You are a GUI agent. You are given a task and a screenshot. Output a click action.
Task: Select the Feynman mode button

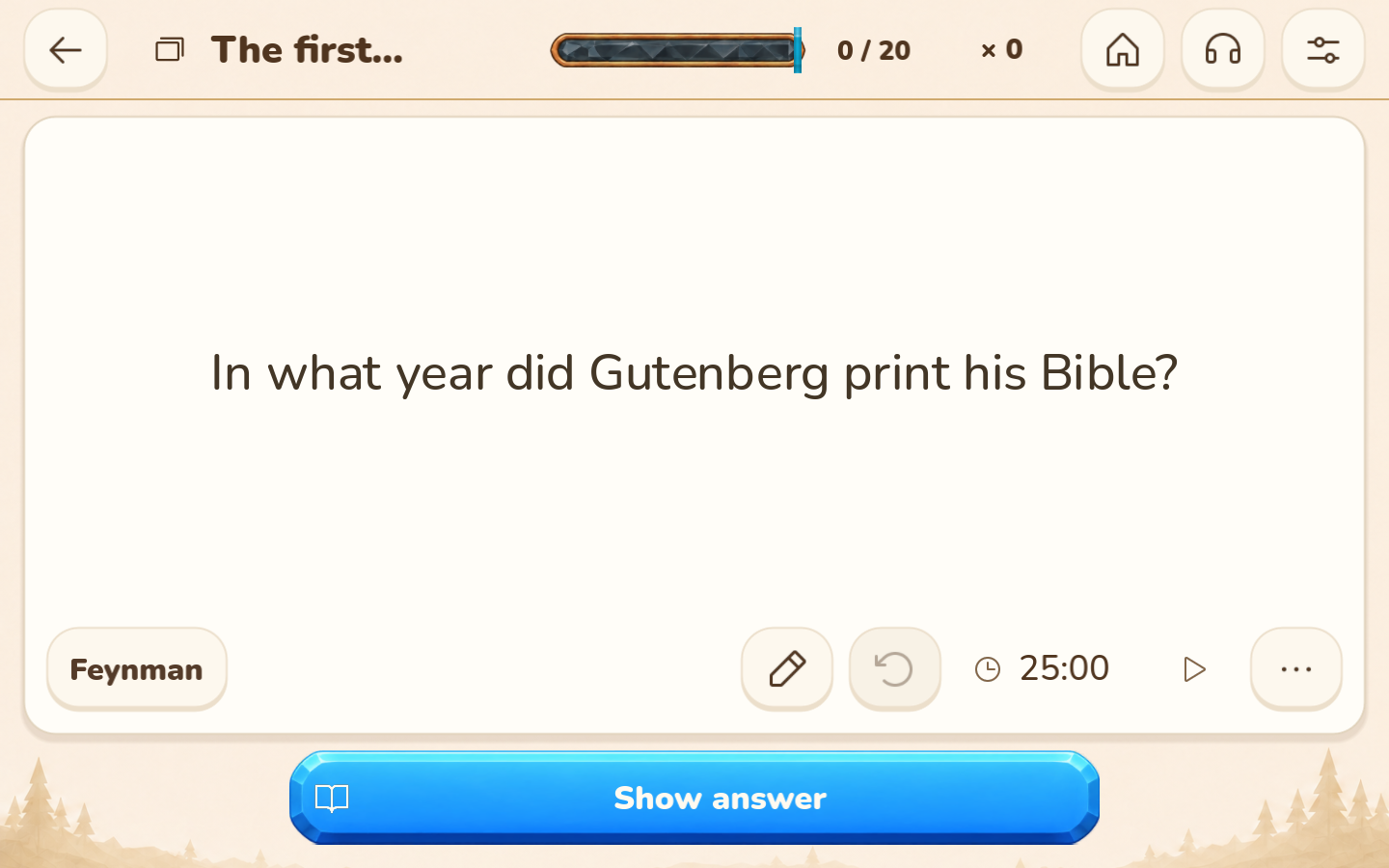(x=136, y=668)
